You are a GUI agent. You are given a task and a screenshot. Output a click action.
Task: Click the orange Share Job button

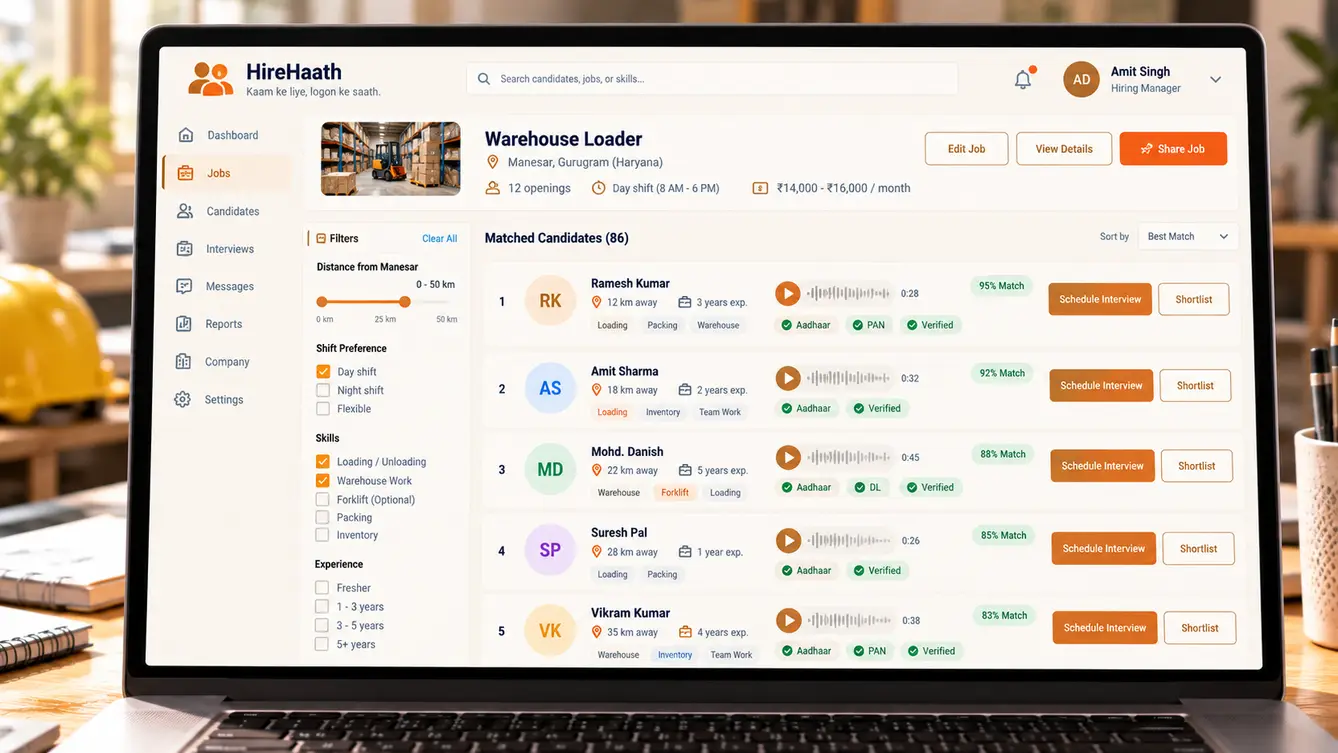click(1173, 148)
